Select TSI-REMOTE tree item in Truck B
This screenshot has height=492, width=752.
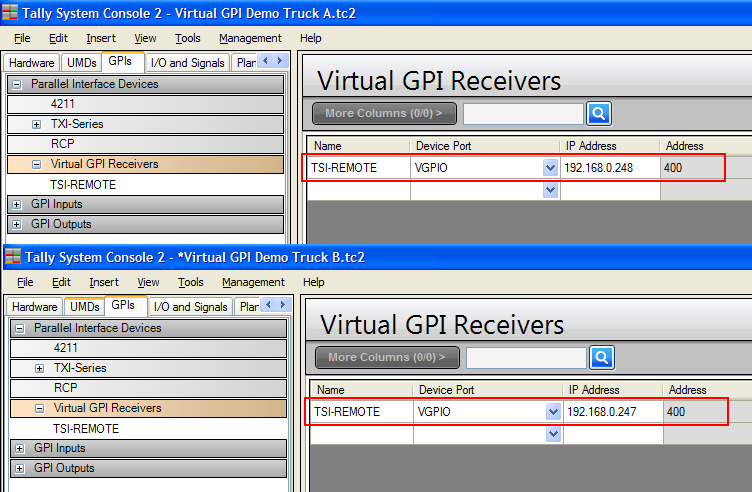pyautogui.click(x=86, y=429)
